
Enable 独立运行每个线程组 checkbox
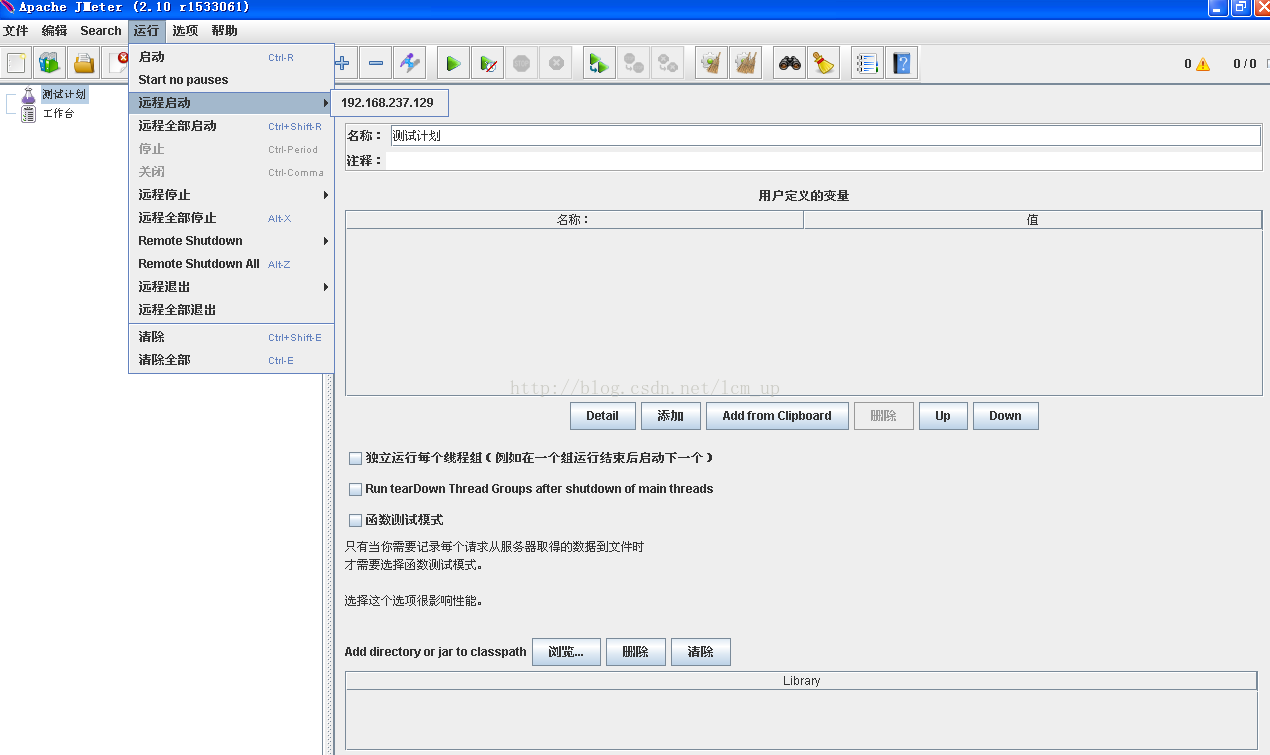point(355,458)
